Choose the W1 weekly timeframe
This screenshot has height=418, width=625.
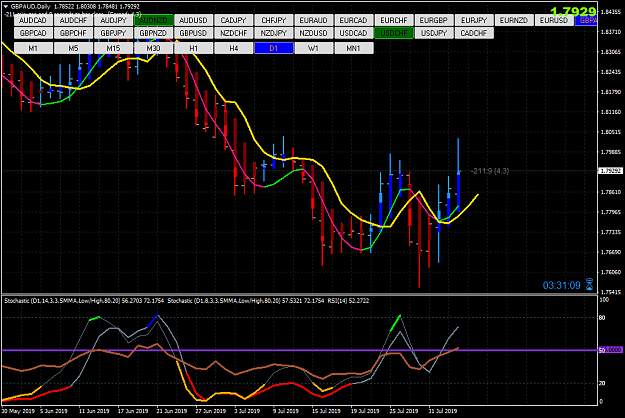coord(314,48)
